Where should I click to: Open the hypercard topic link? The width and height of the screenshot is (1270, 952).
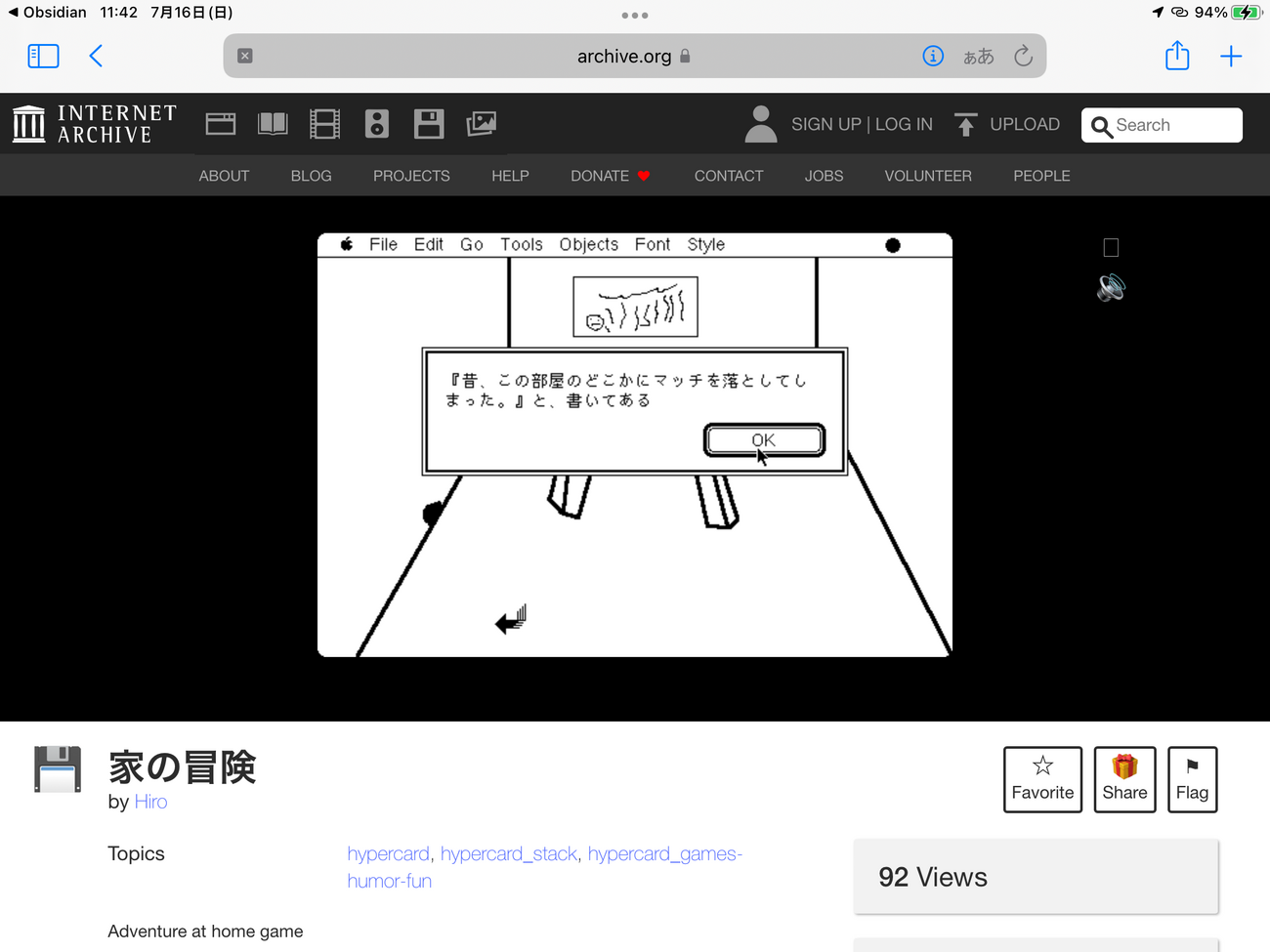click(x=388, y=853)
